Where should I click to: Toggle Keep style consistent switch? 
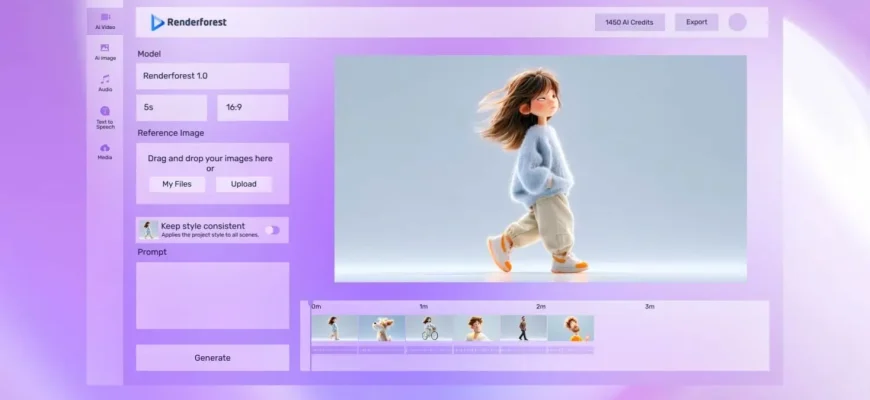pos(272,230)
